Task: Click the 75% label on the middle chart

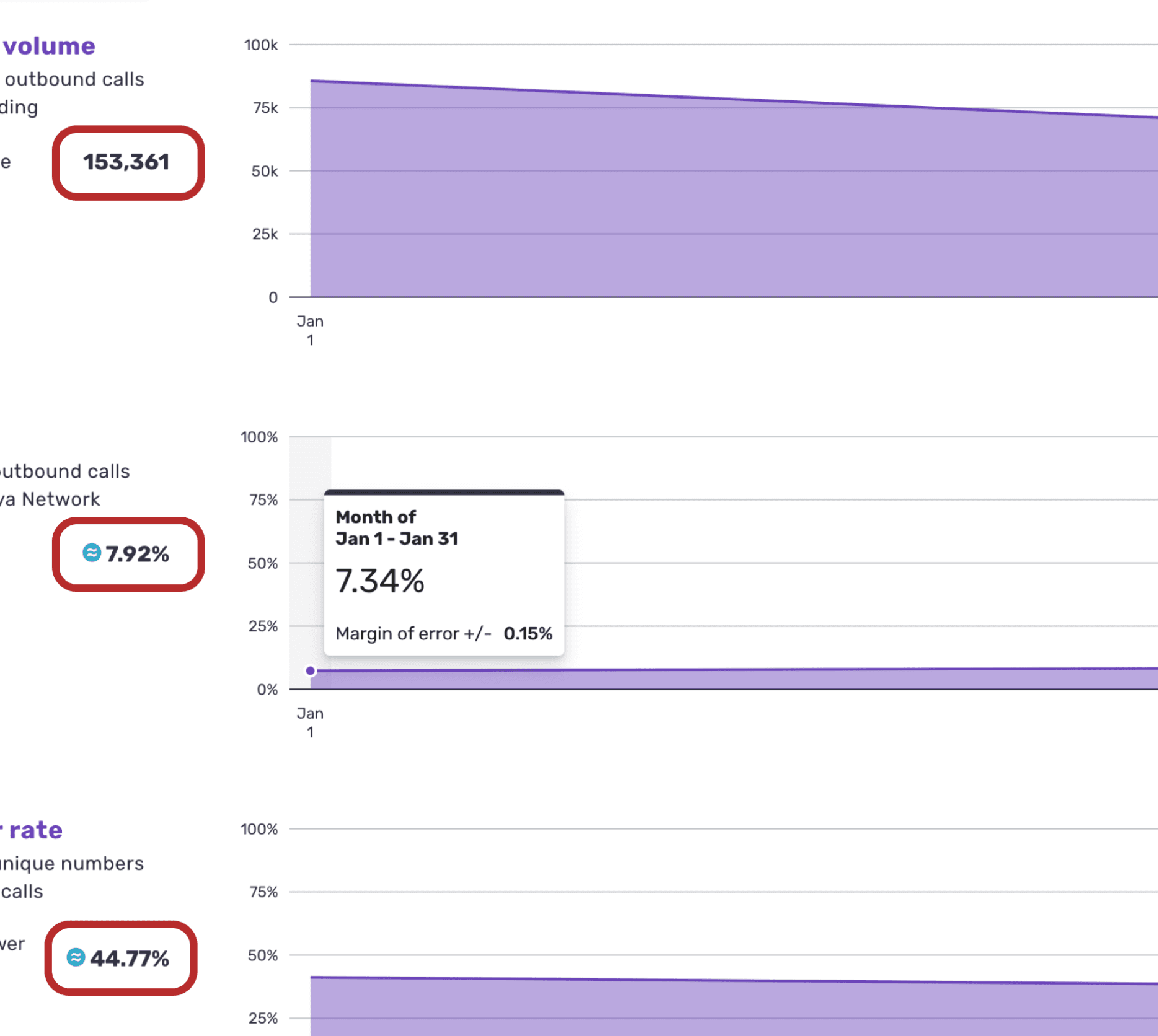Action: [x=263, y=500]
